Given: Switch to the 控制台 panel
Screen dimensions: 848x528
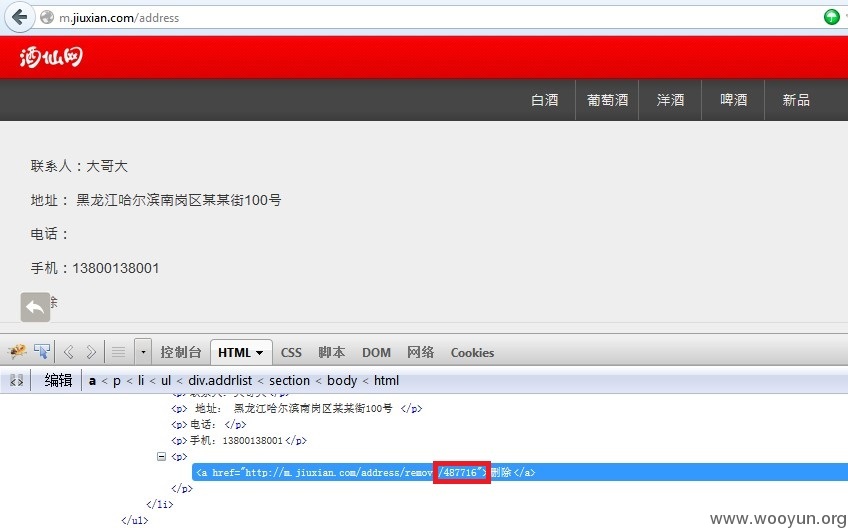Looking at the screenshot, I should (181, 353).
